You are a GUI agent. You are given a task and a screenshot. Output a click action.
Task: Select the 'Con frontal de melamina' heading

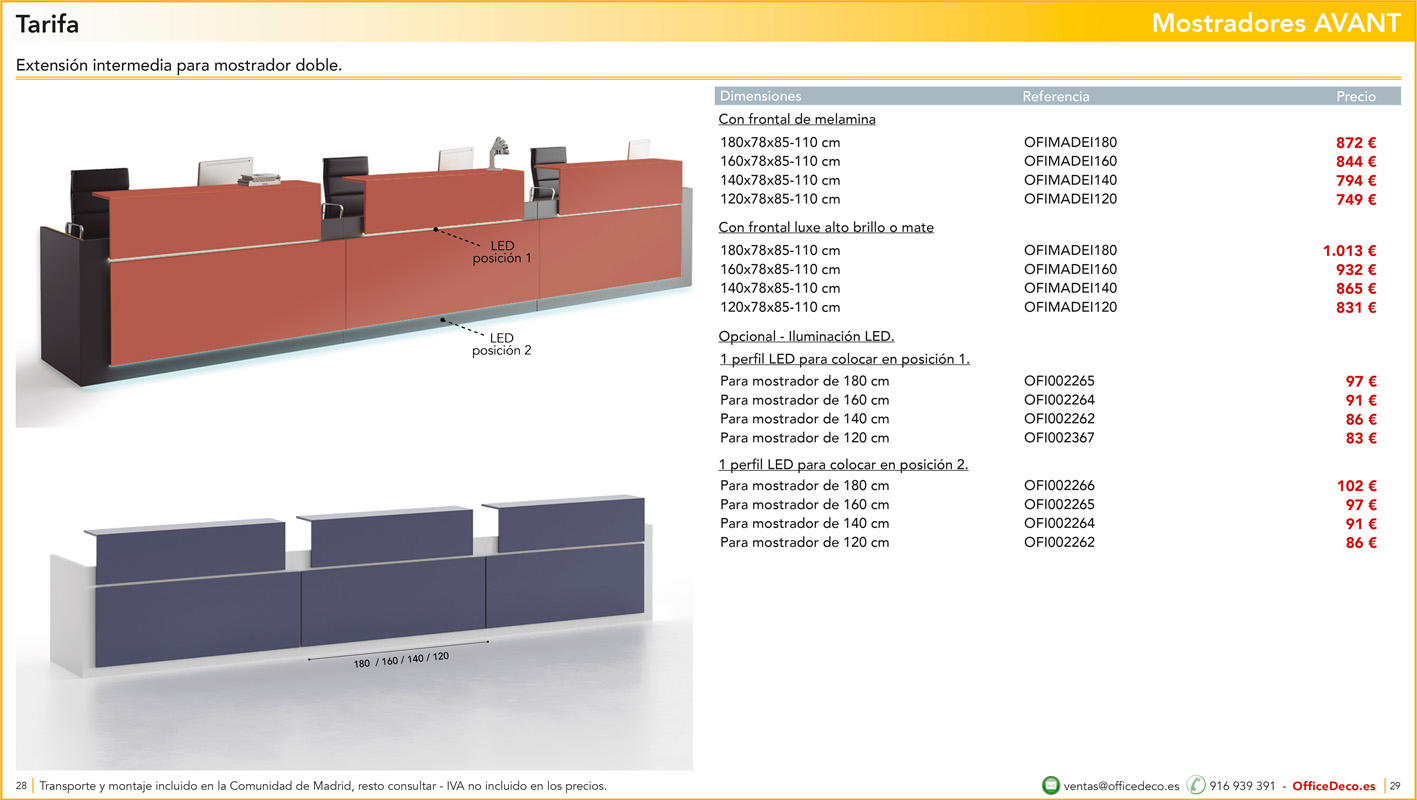click(x=797, y=119)
